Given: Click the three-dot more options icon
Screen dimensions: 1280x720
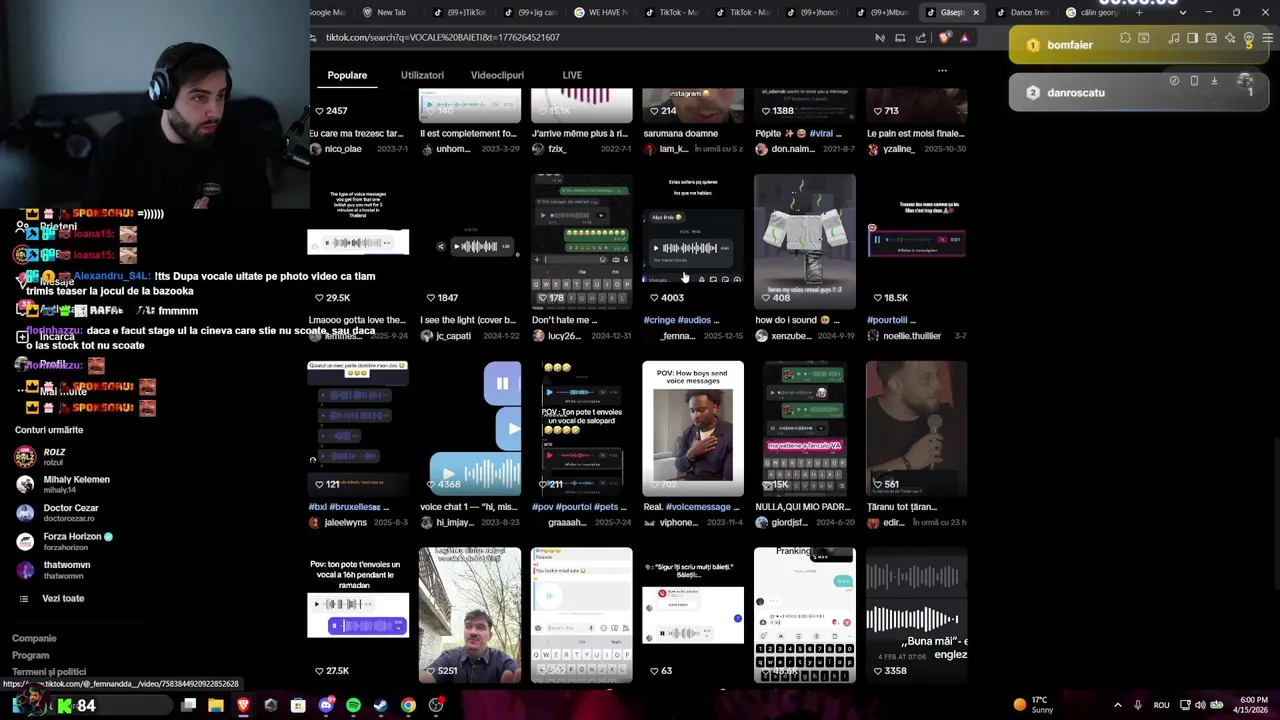Looking at the screenshot, I should (x=942, y=71).
